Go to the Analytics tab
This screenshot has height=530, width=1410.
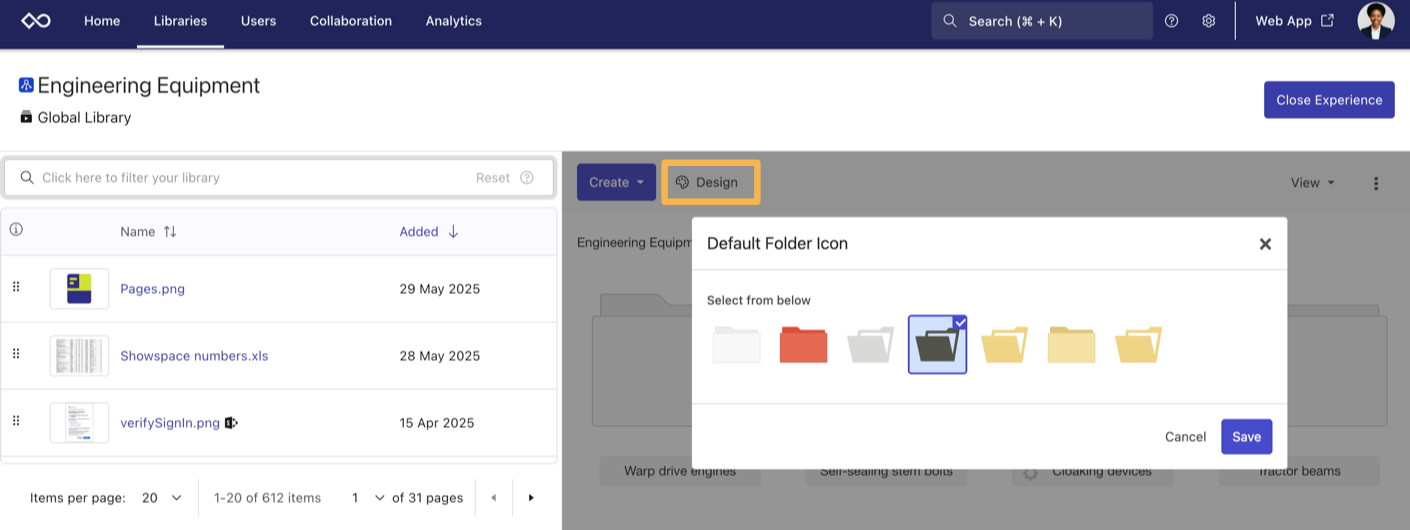tap(453, 21)
